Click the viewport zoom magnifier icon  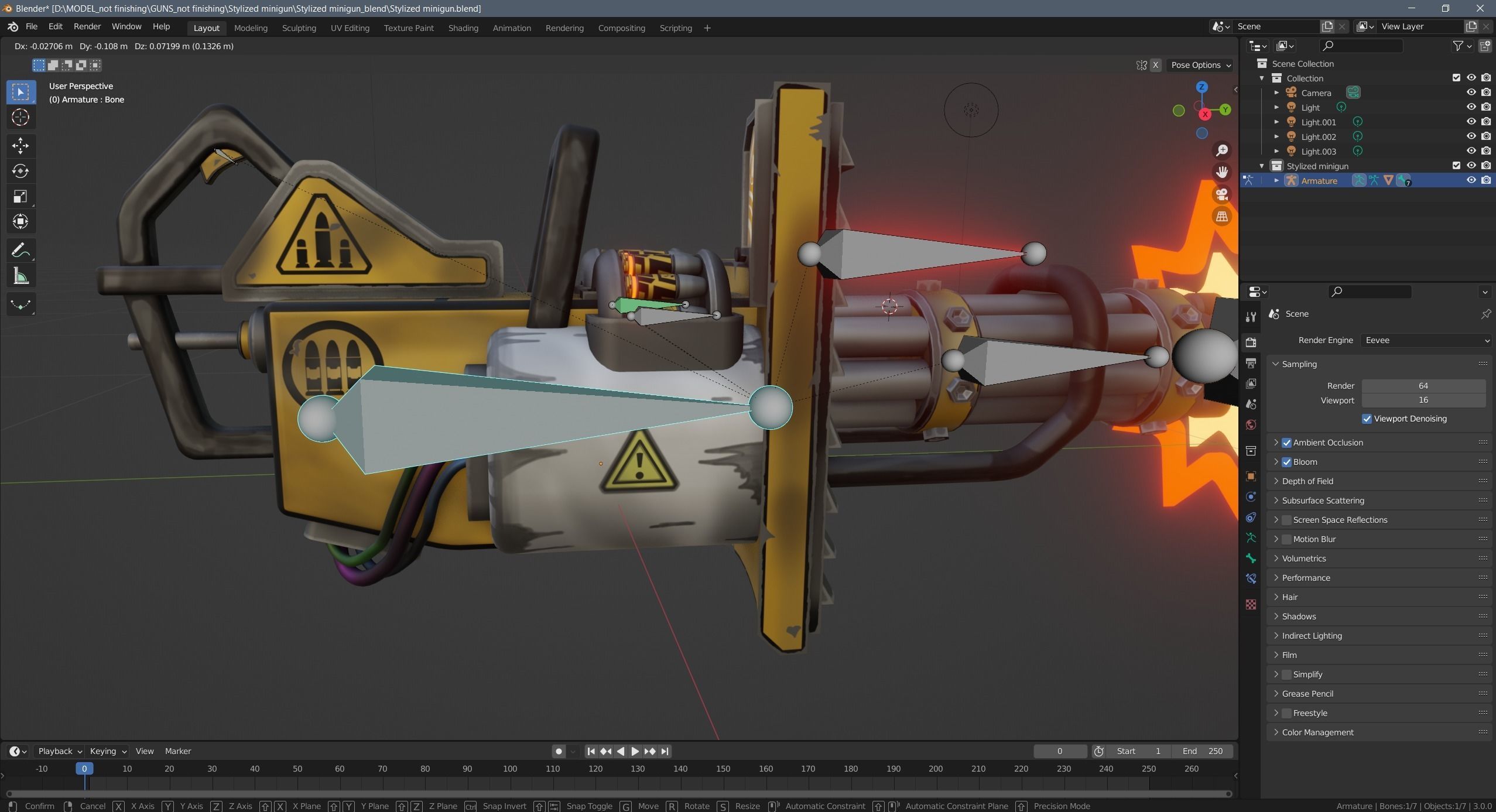[x=1222, y=150]
